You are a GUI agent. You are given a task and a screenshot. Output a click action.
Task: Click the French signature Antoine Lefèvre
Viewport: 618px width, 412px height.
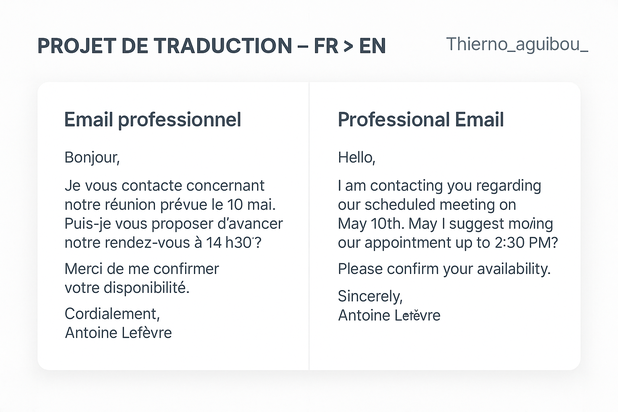[x=118, y=333]
